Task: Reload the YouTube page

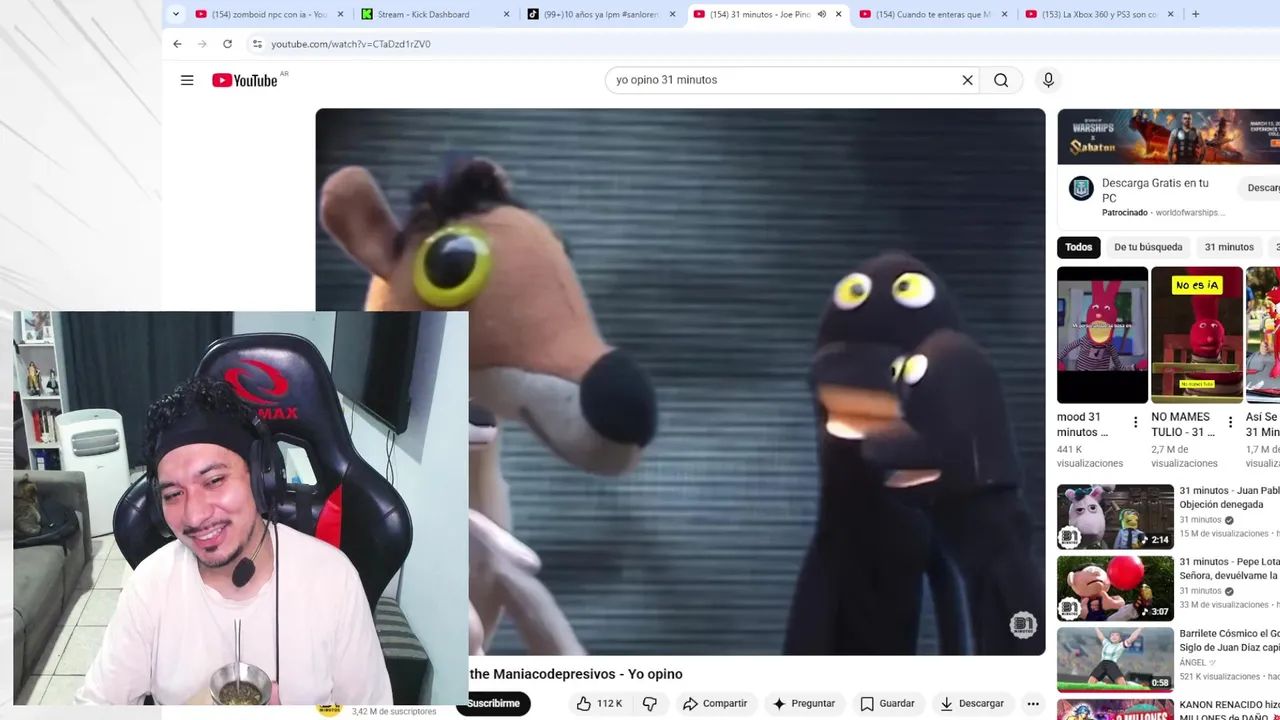Action: [x=227, y=44]
